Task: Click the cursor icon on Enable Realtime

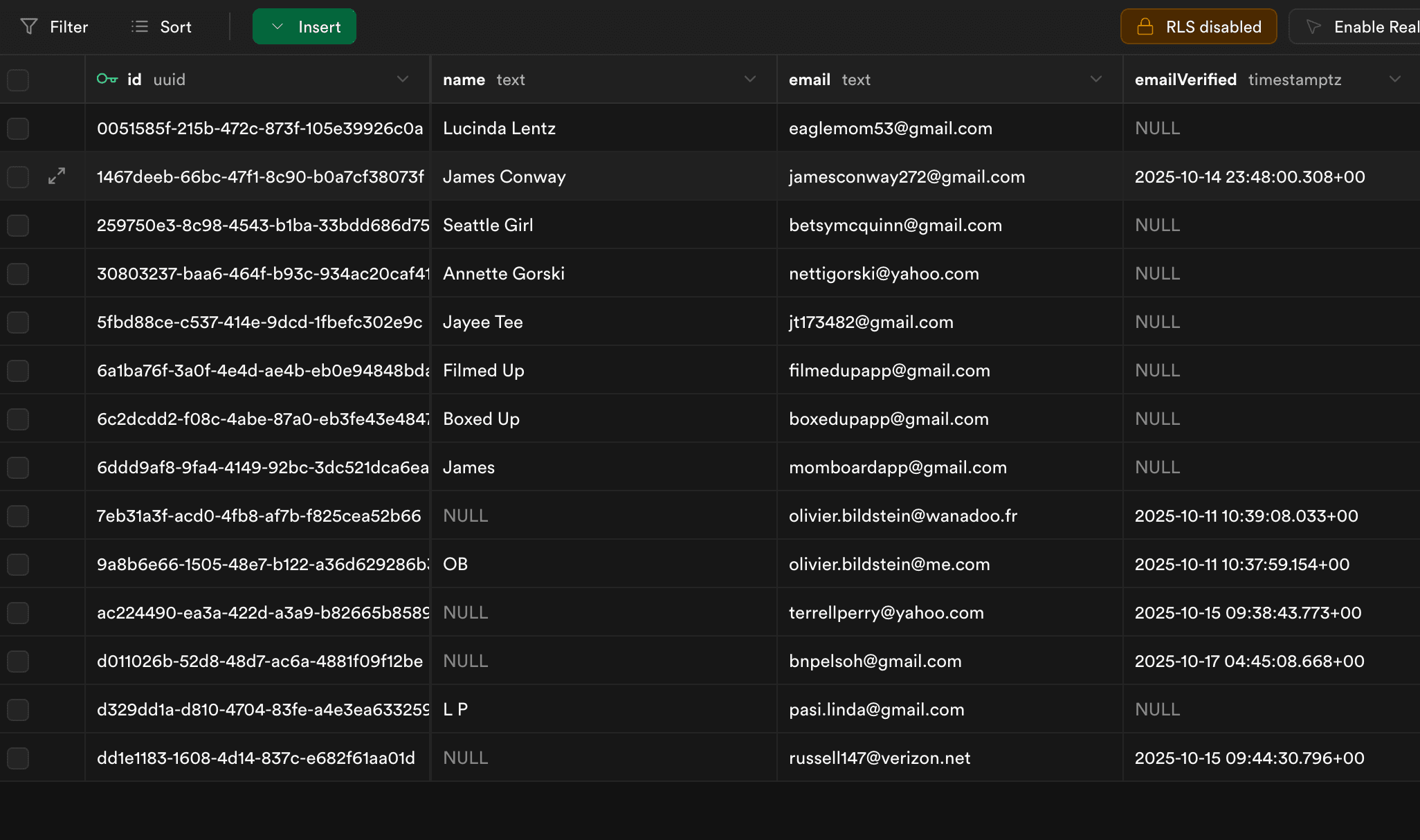Action: [x=1313, y=26]
